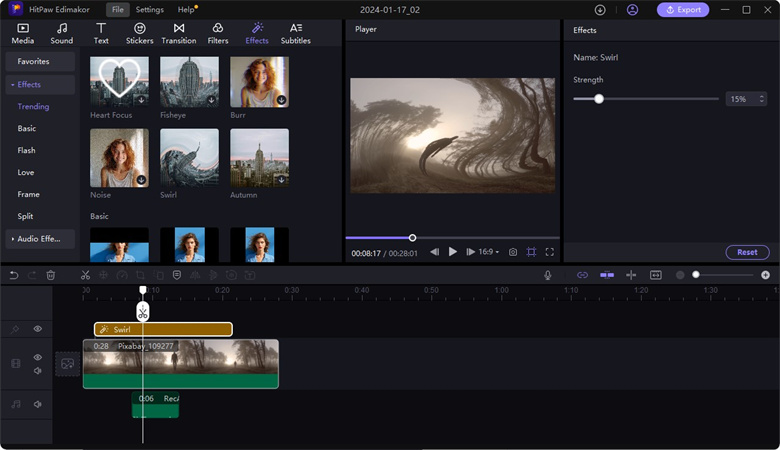This screenshot has width=780, height=450.
Task: Zoom out the timeline with minus icon
Action: 680,275
